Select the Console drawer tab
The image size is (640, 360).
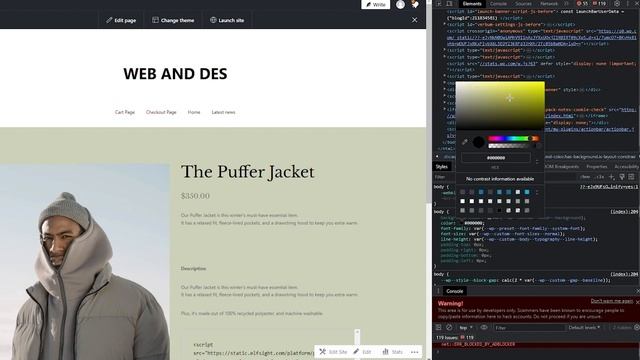pyautogui.click(x=455, y=291)
